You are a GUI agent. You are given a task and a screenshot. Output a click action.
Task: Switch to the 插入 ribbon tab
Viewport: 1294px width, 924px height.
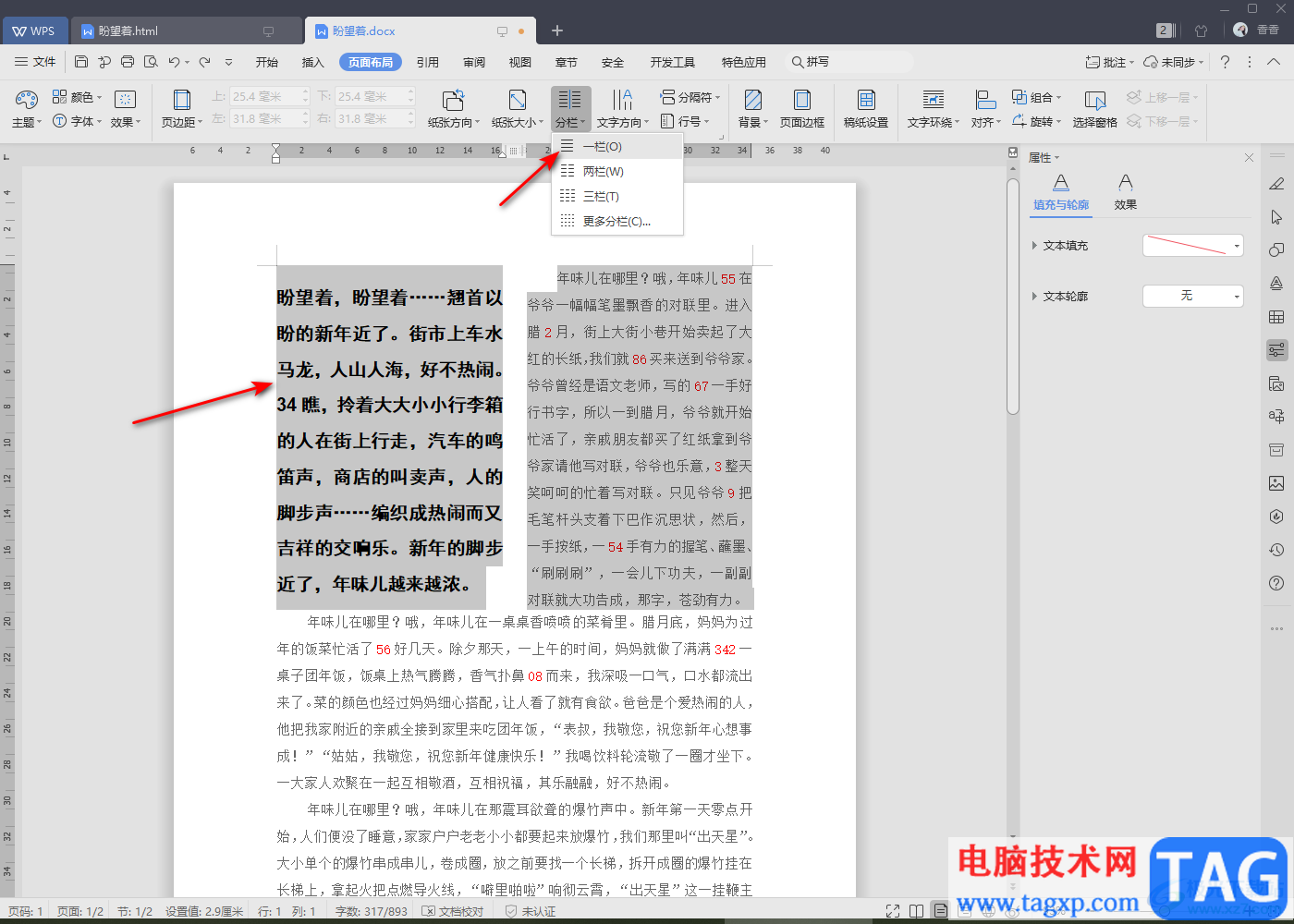click(x=313, y=62)
